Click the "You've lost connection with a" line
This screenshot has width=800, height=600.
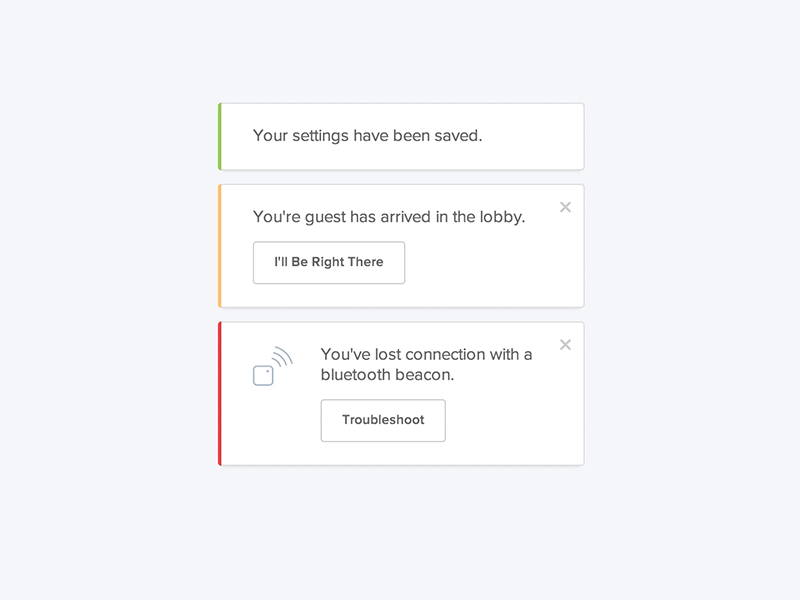click(426, 354)
